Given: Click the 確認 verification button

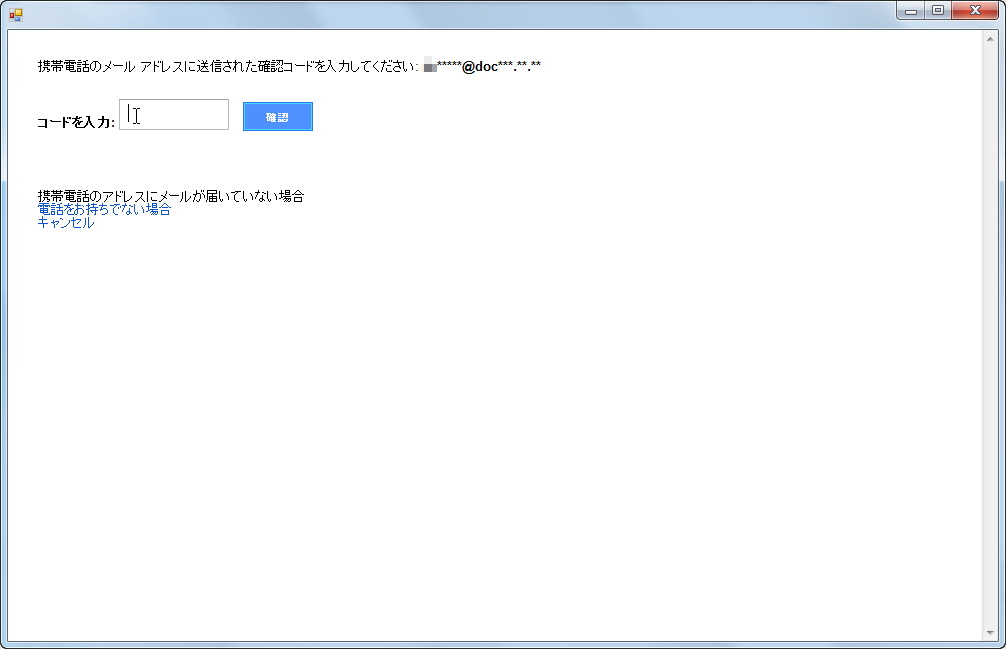Looking at the screenshot, I should [277, 116].
